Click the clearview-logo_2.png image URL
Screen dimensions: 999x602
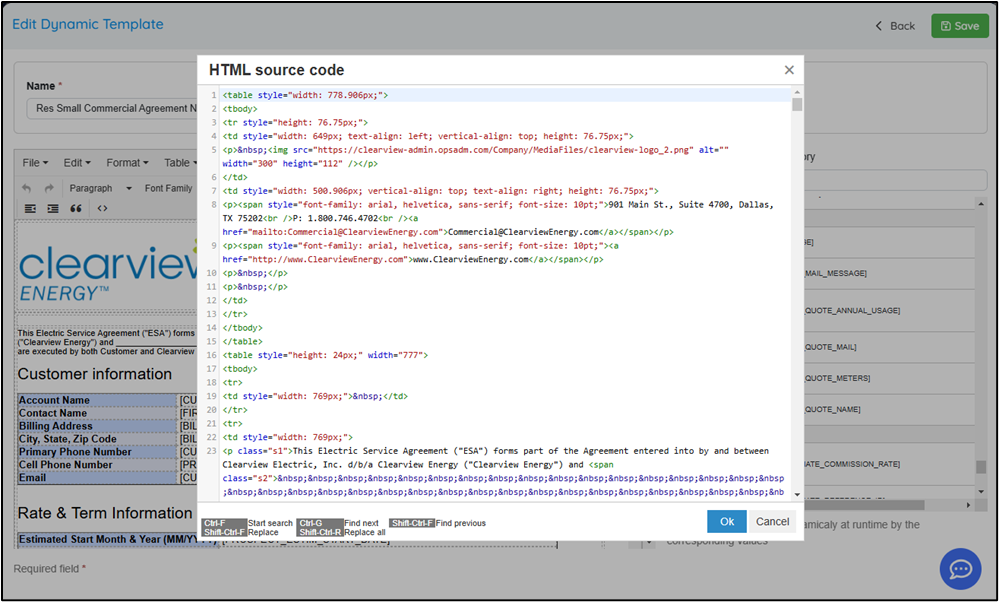503,150
